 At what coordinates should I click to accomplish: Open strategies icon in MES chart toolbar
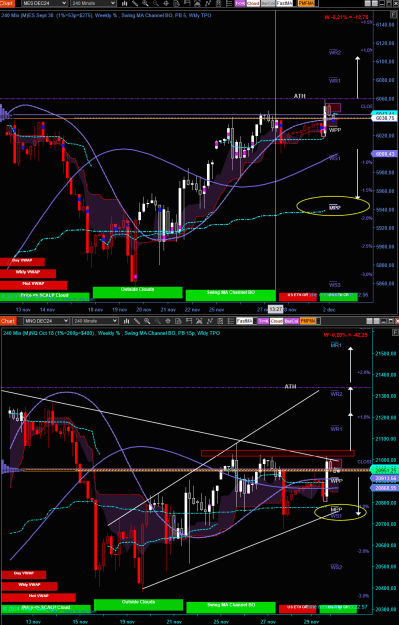[218, 3]
